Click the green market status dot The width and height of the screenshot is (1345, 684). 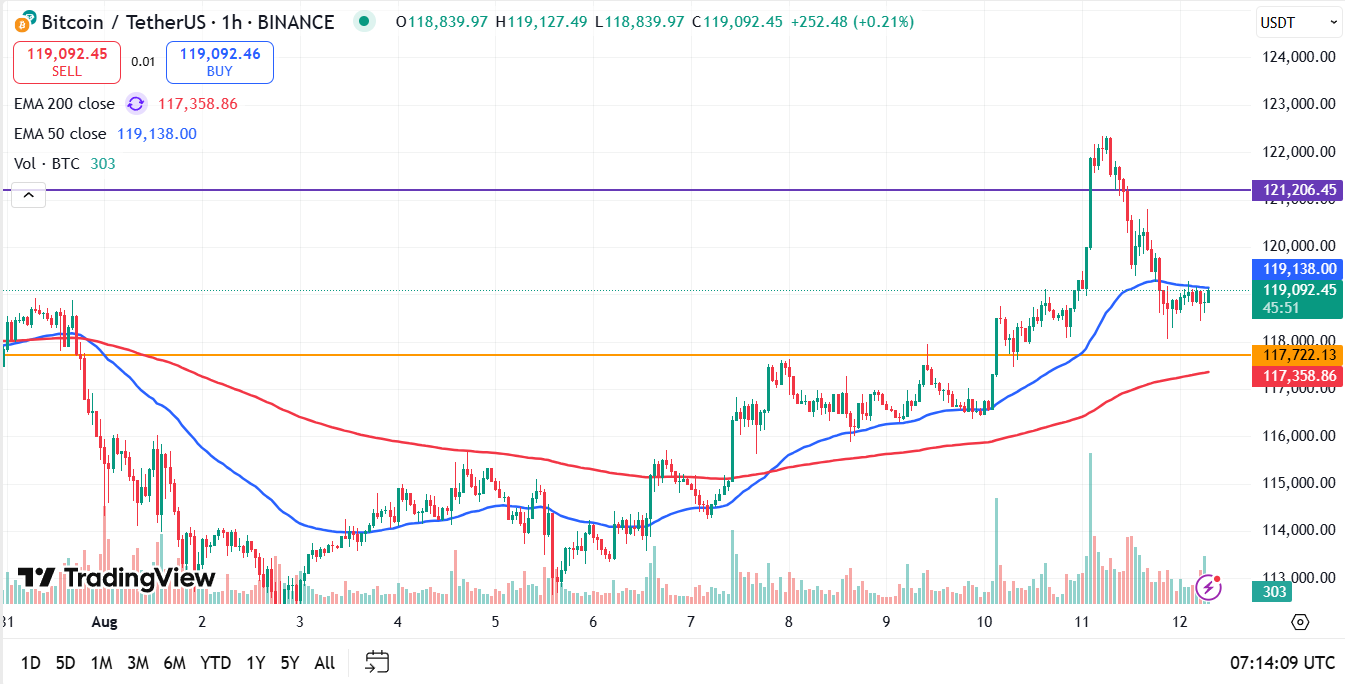pos(365,21)
